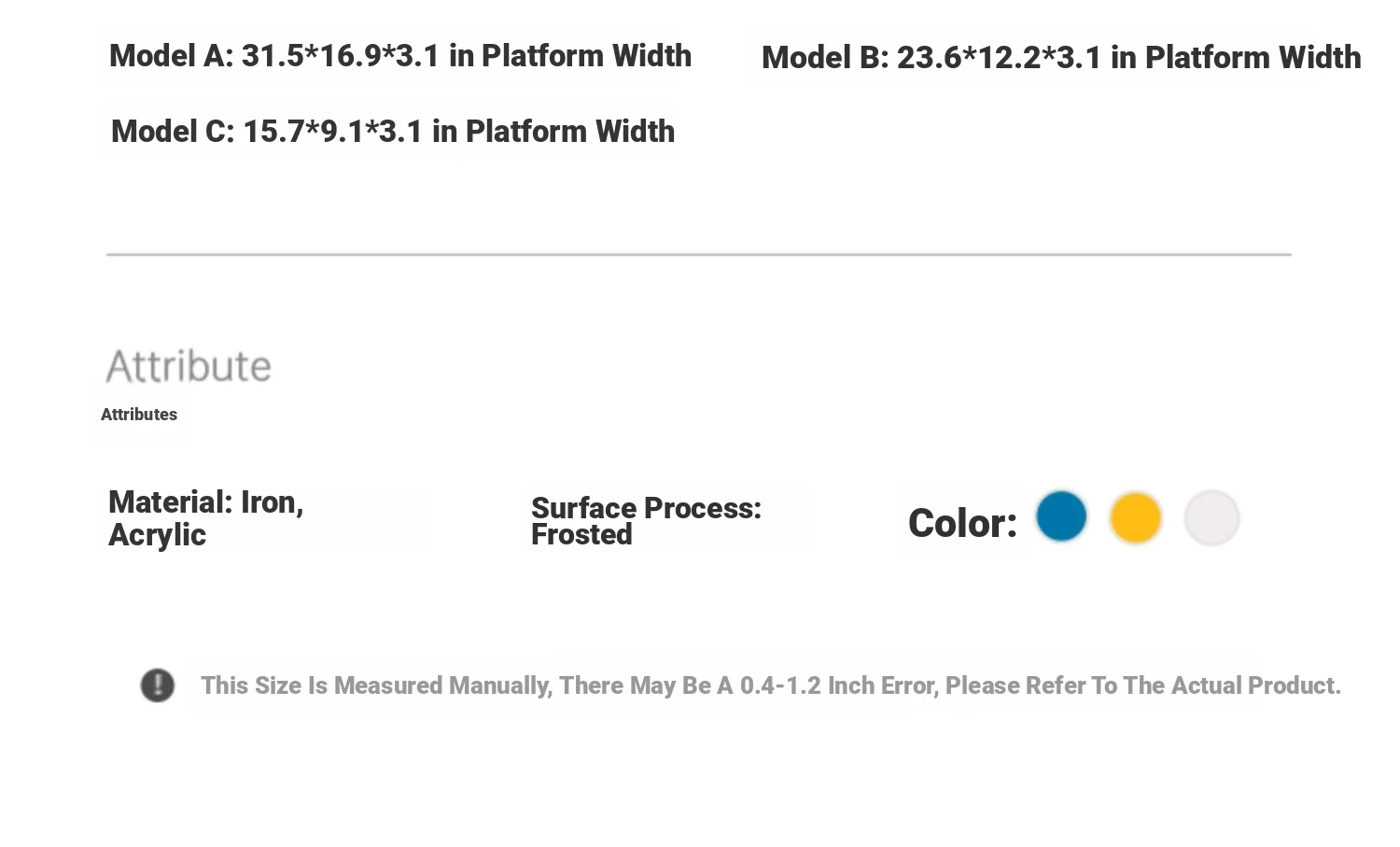Click the small Attributes label
This screenshot has width=1400, height=847.
139,415
